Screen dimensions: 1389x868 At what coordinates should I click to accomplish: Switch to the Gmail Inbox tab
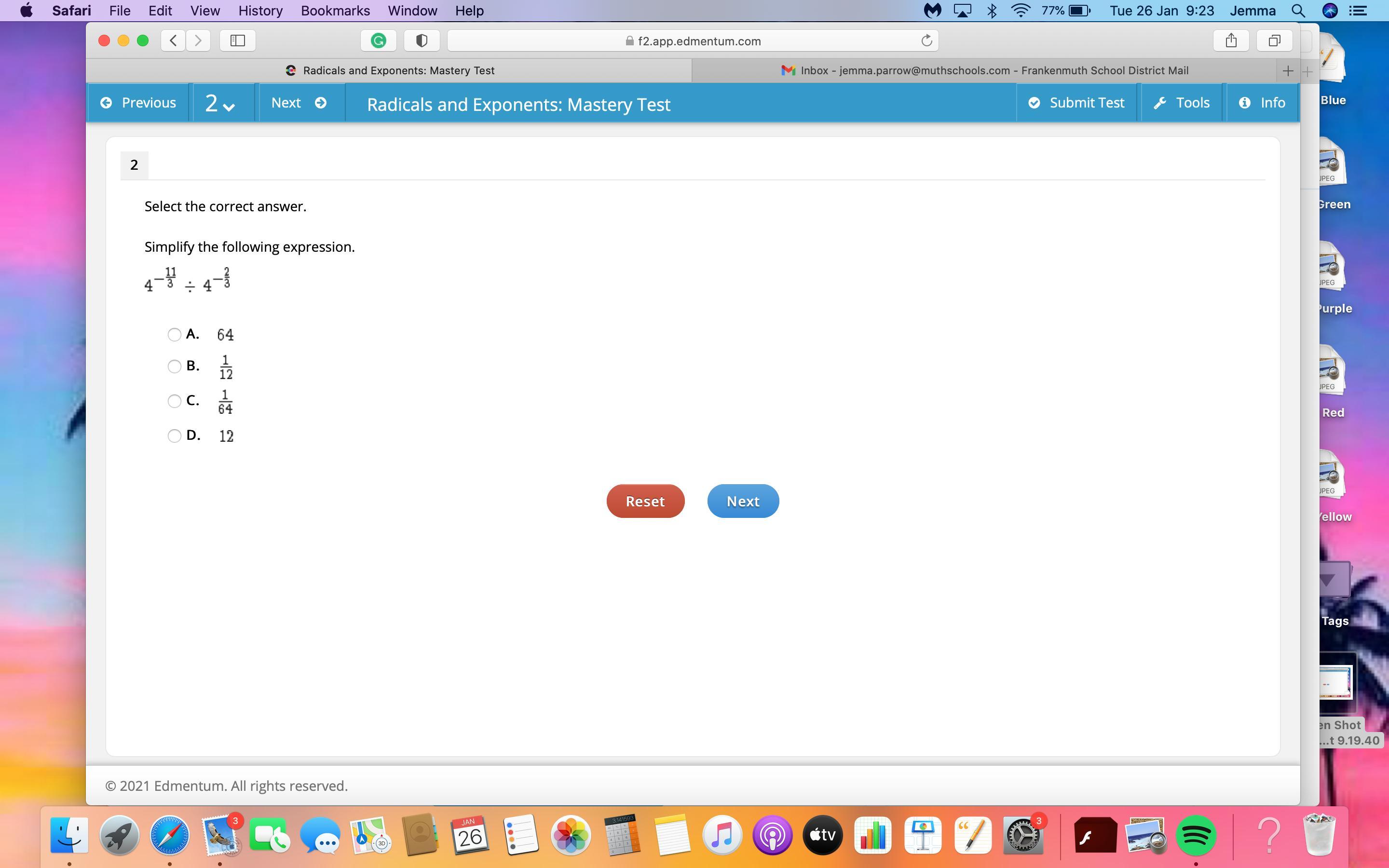984,70
